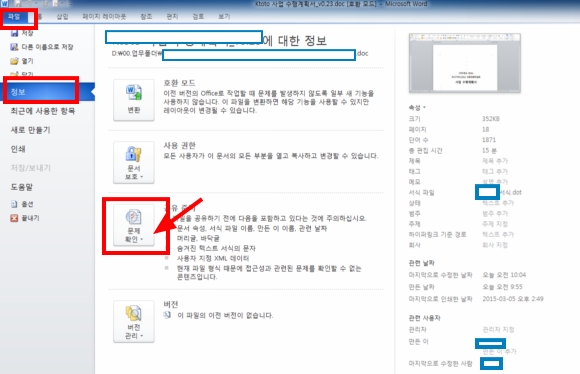This screenshot has width=580, height=374.
Task: Switch to the 삽입 (Insert) tab
Action: [62, 17]
